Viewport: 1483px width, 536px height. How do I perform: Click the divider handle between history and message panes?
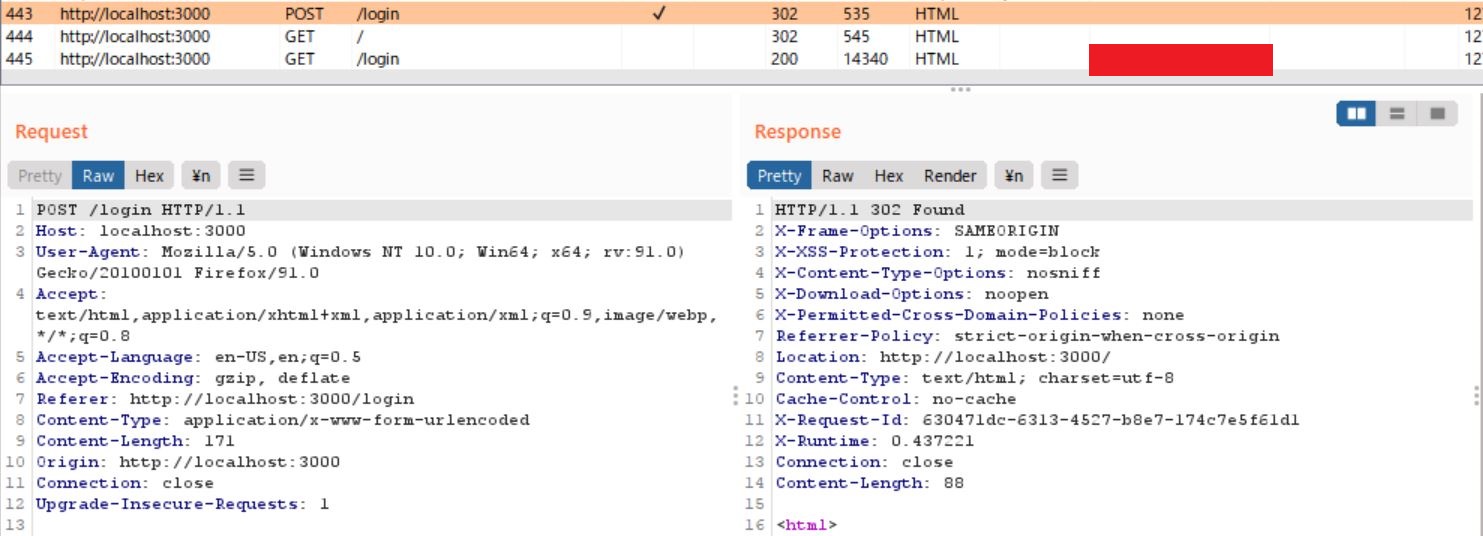[x=960, y=90]
